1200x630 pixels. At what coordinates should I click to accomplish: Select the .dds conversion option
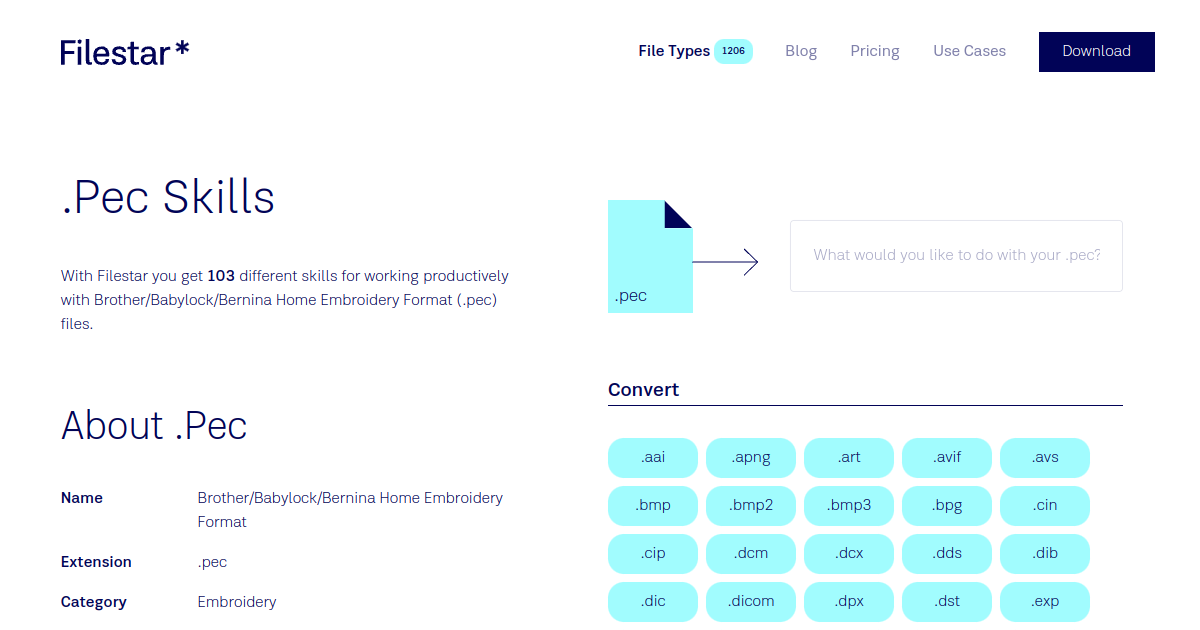click(946, 553)
